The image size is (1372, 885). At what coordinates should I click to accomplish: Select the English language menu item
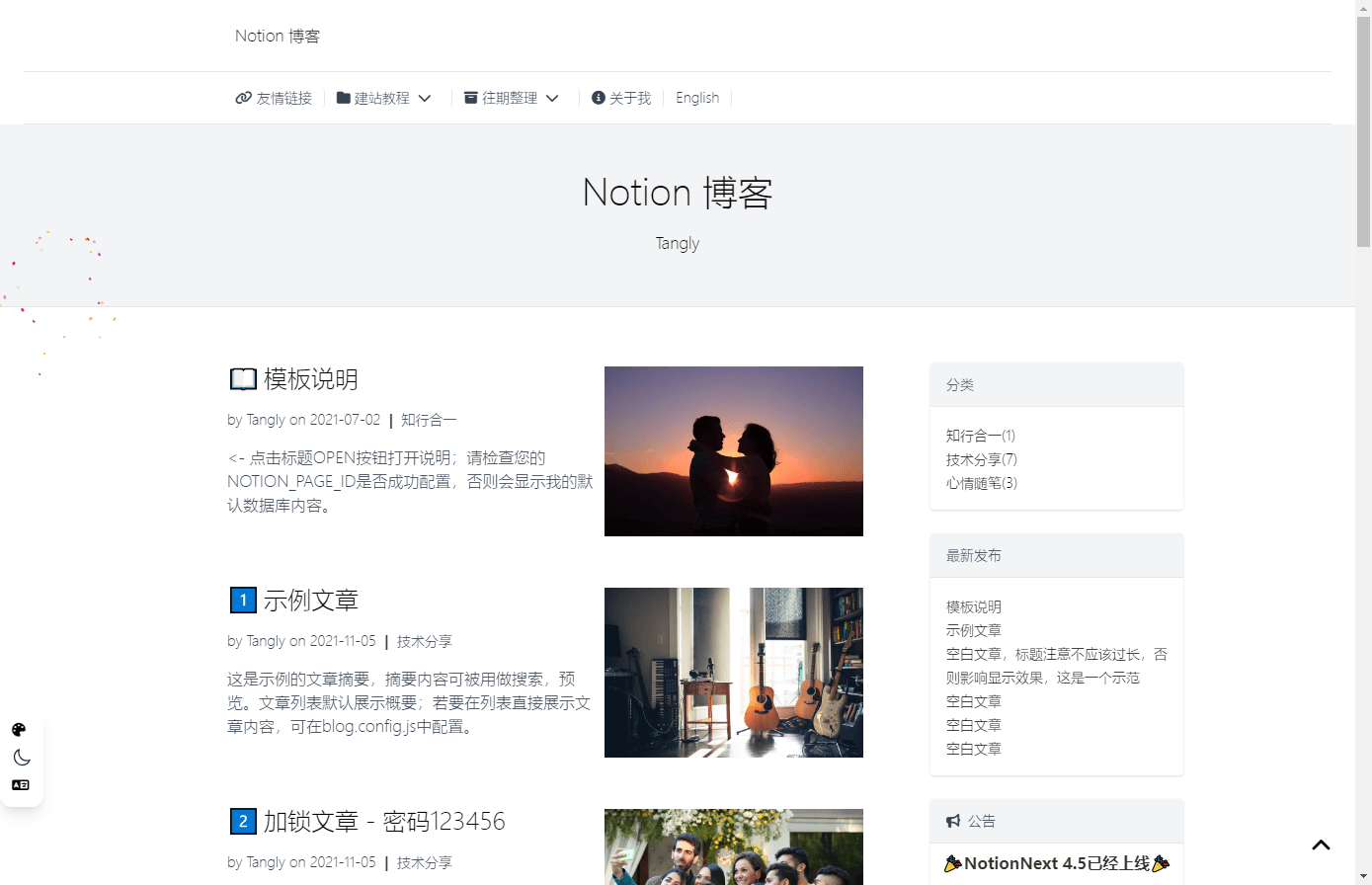tap(697, 97)
